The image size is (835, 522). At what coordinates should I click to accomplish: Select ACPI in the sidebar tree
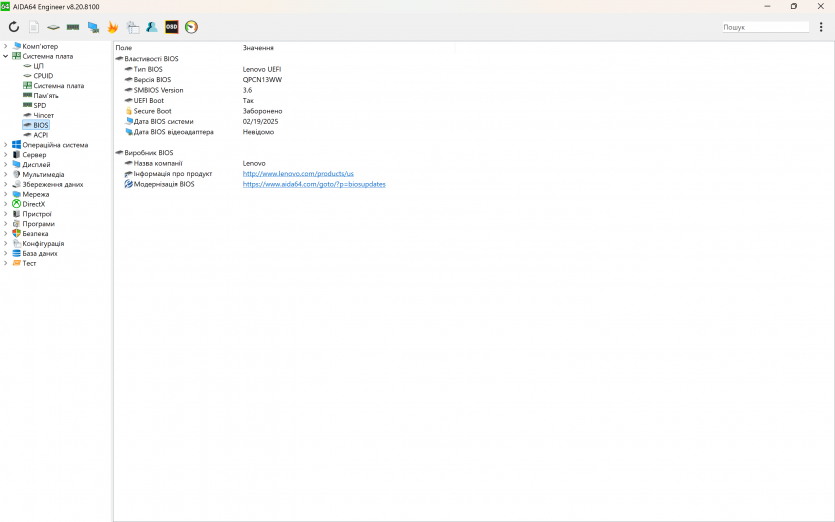click(40, 135)
